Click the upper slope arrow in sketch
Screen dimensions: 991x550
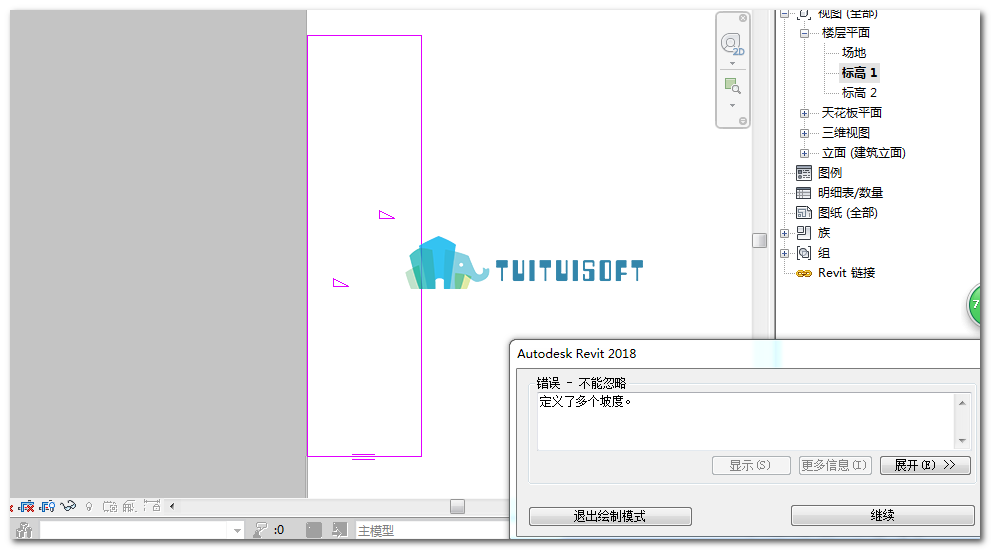(x=386, y=215)
